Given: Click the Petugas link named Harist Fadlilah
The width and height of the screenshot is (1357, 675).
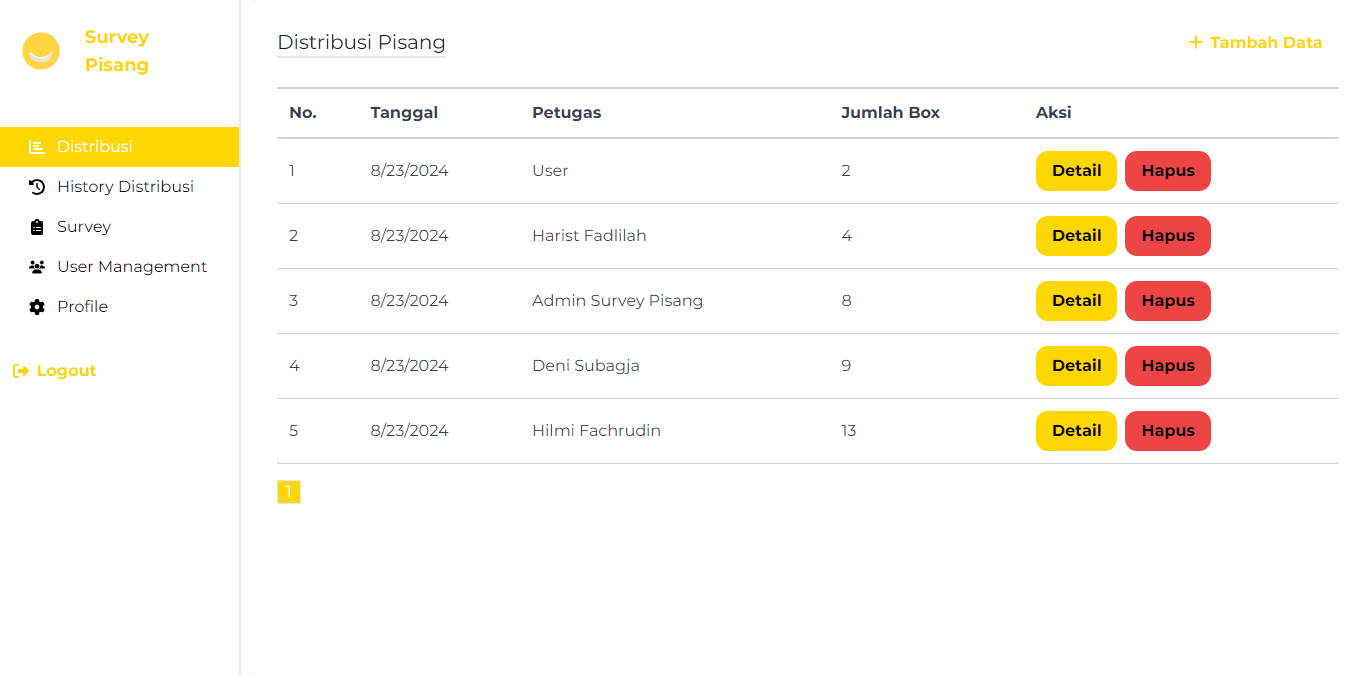Looking at the screenshot, I should point(589,235).
